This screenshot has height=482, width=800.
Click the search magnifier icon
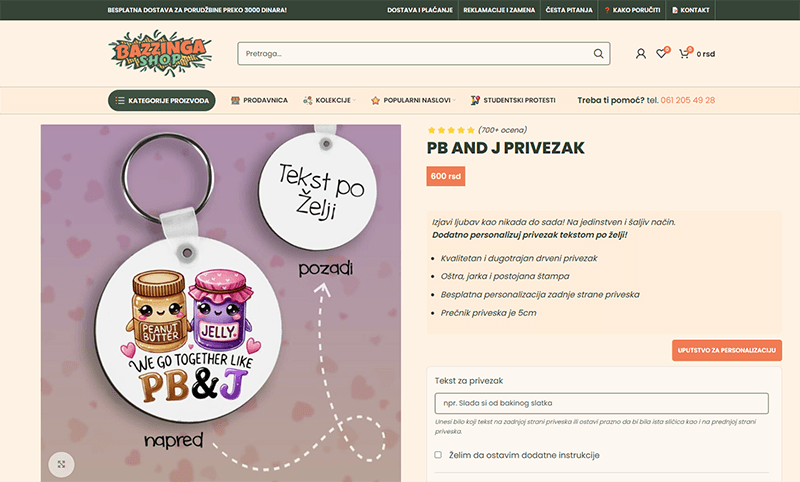(x=598, y=54)
